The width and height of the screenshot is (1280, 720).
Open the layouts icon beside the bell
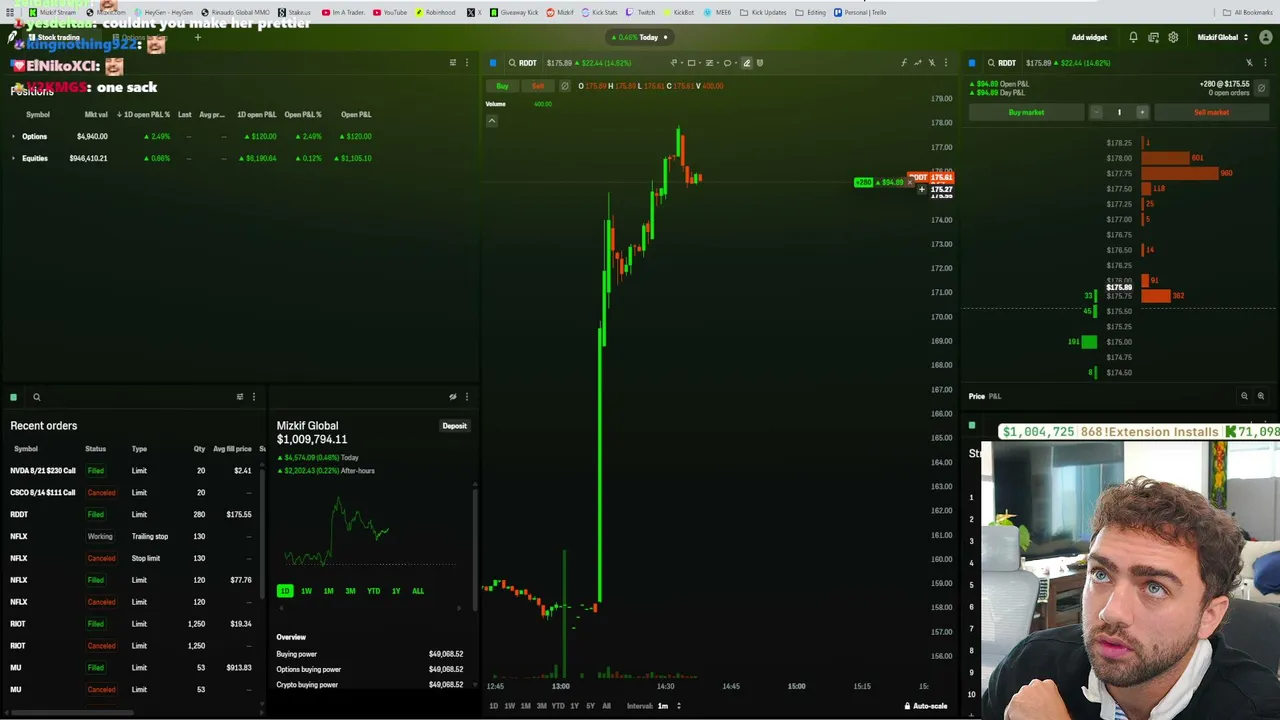pos(1153,37)
